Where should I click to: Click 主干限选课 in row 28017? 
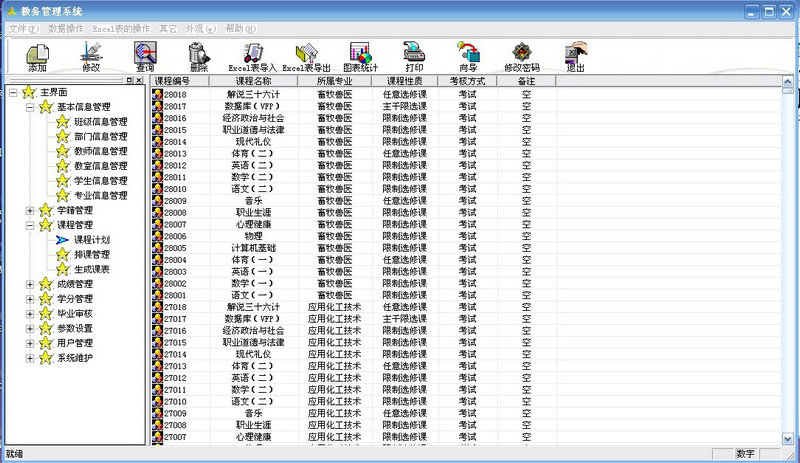point(405,106)
